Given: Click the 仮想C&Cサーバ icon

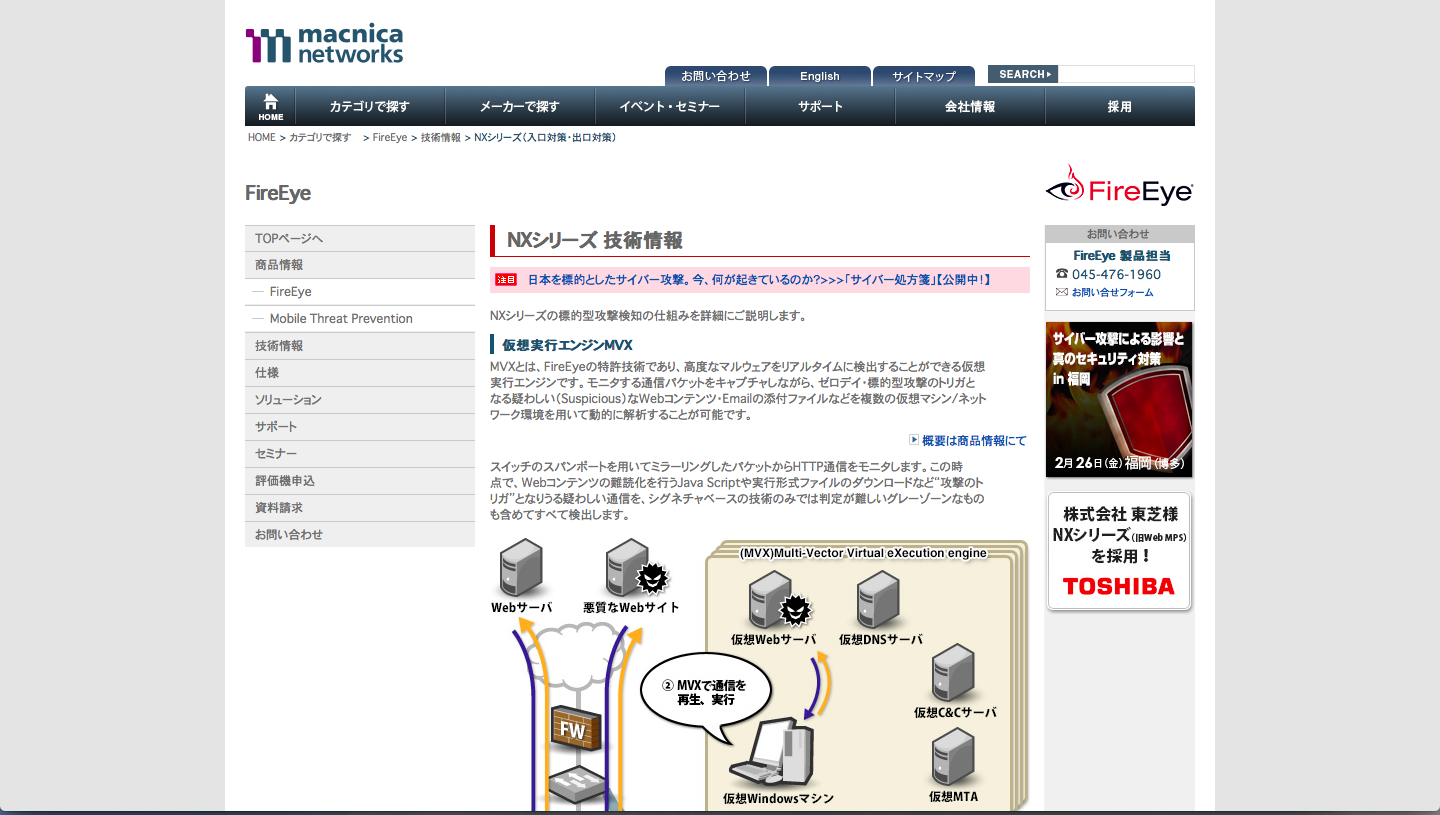Looking at the screenshot, I should 954,673.
